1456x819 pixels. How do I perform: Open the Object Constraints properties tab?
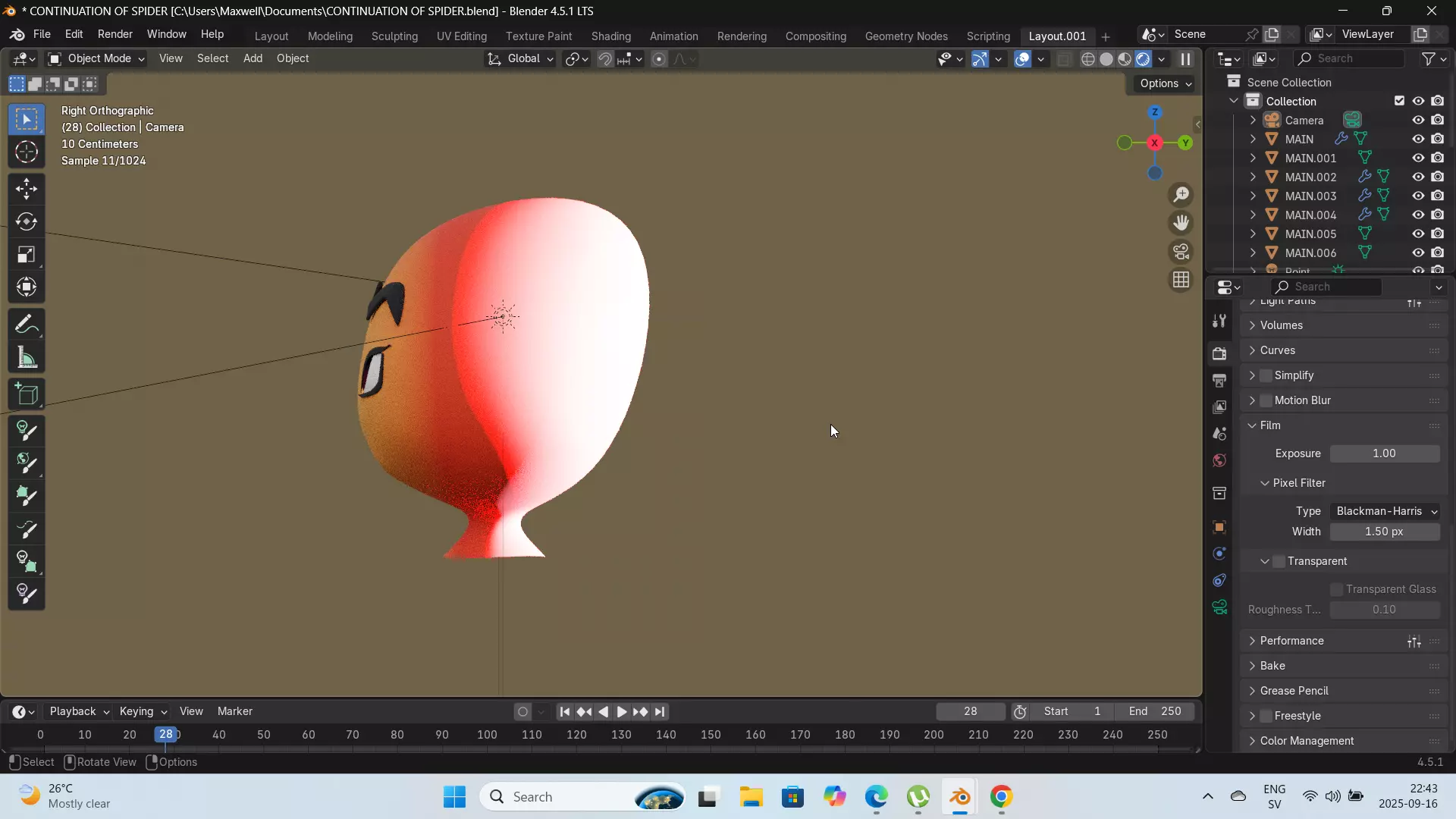pyautogui.click(x=1219, y=580)
